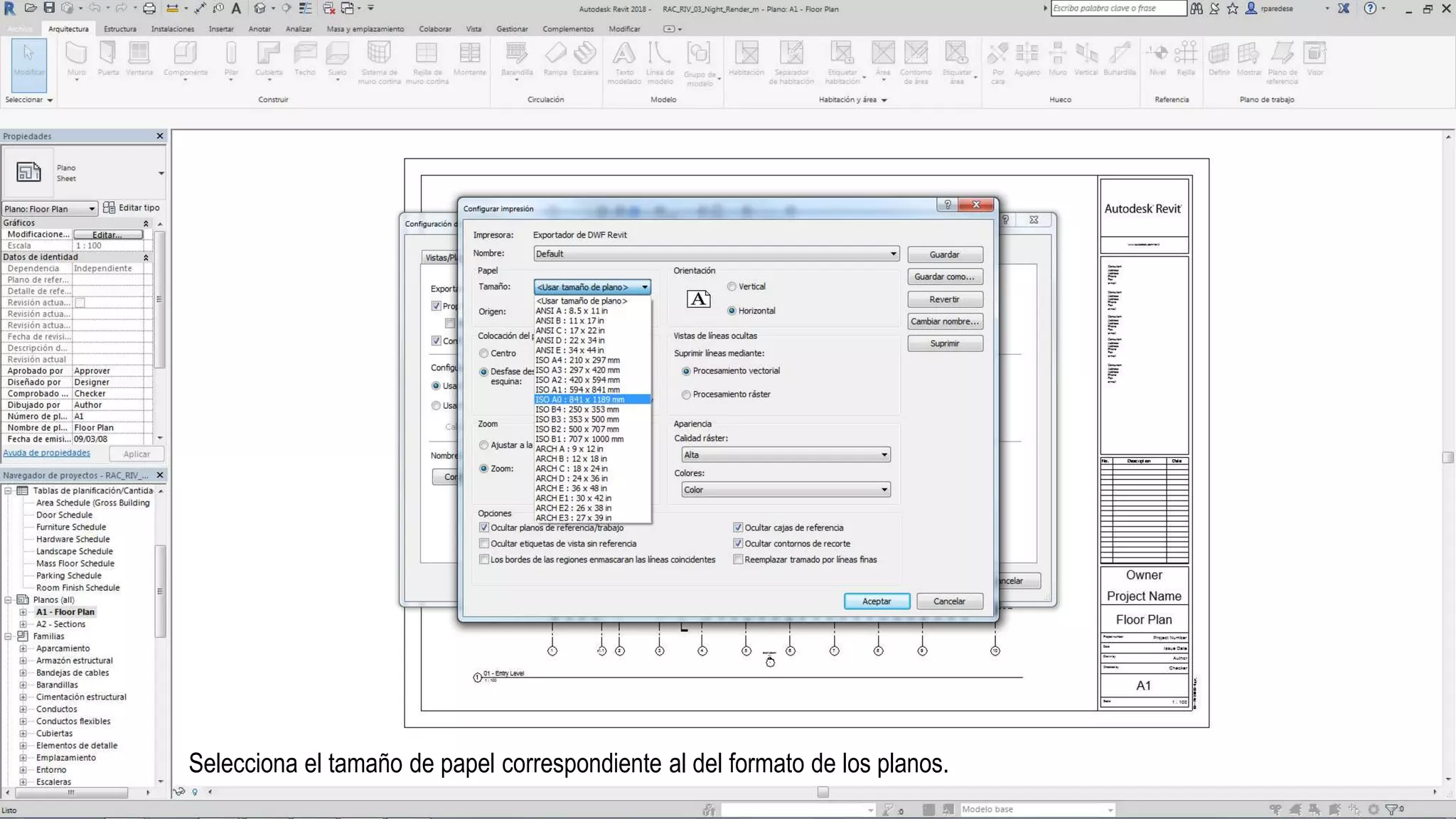Open the Anotar ribbon tab
The height and width of the screenshot is (819, 1456).
pyautogui.click(x=259, y=29)
